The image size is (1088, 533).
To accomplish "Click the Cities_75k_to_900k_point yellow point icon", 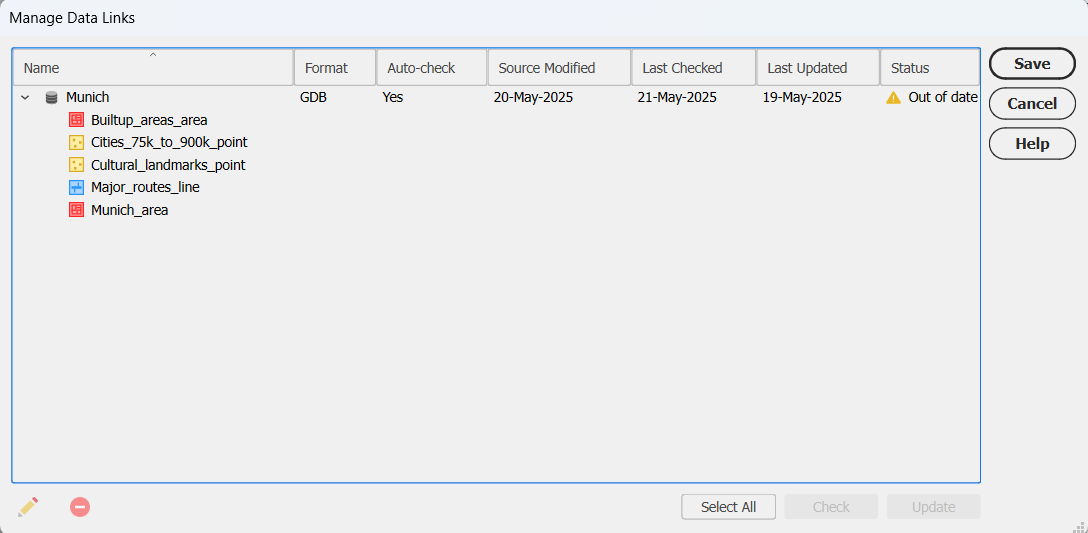I will [x=76, y=142].
